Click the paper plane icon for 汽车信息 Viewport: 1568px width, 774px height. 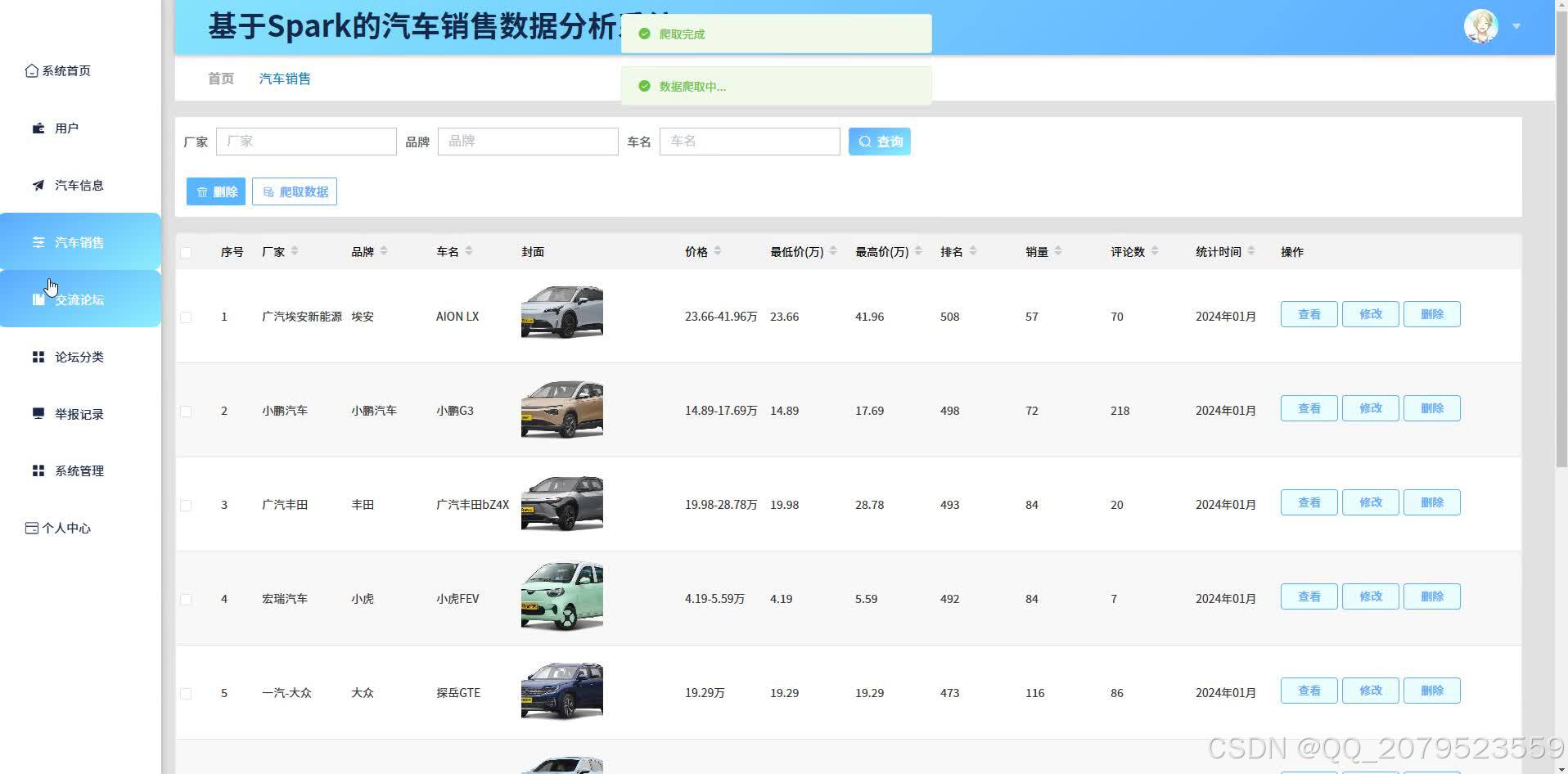(x=38, y=186)
